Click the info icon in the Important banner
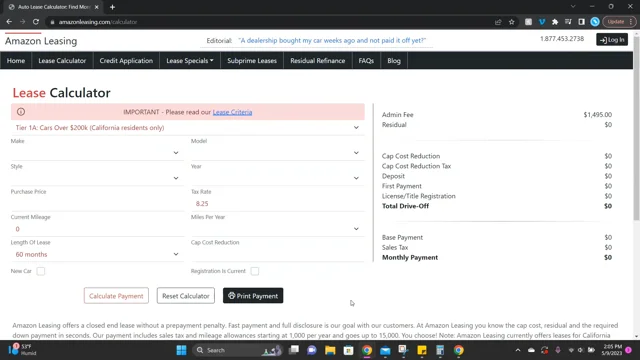 tap(21, 111)
